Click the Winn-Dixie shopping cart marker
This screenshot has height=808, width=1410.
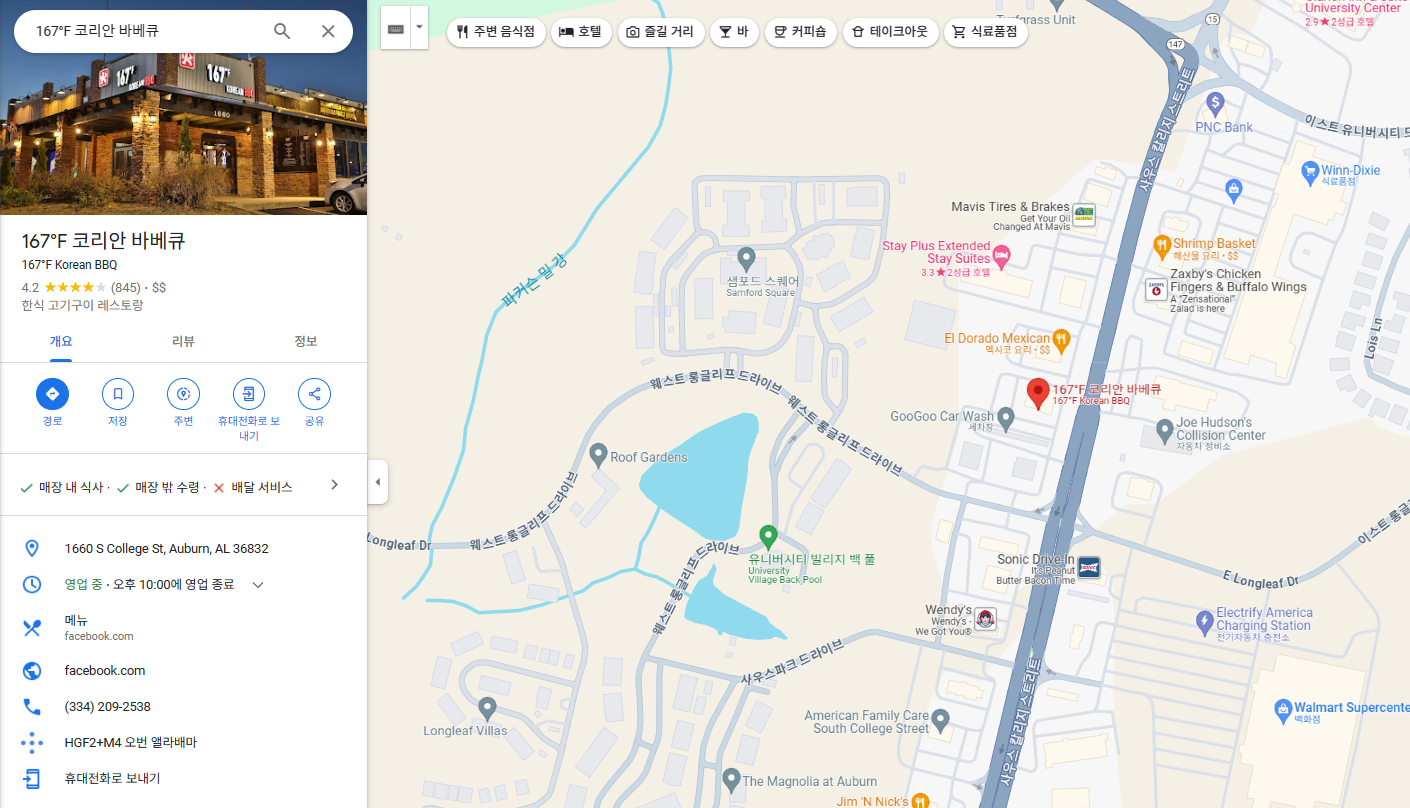(1310, 172)
